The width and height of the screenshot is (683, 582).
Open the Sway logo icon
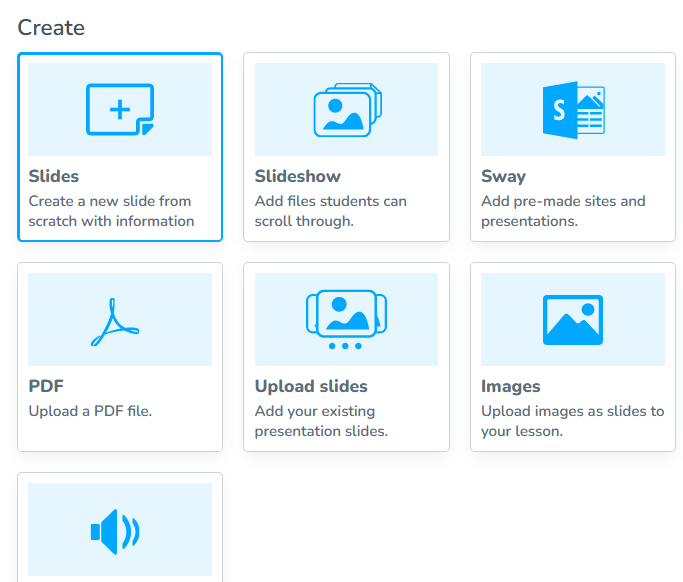pos(572,110)
